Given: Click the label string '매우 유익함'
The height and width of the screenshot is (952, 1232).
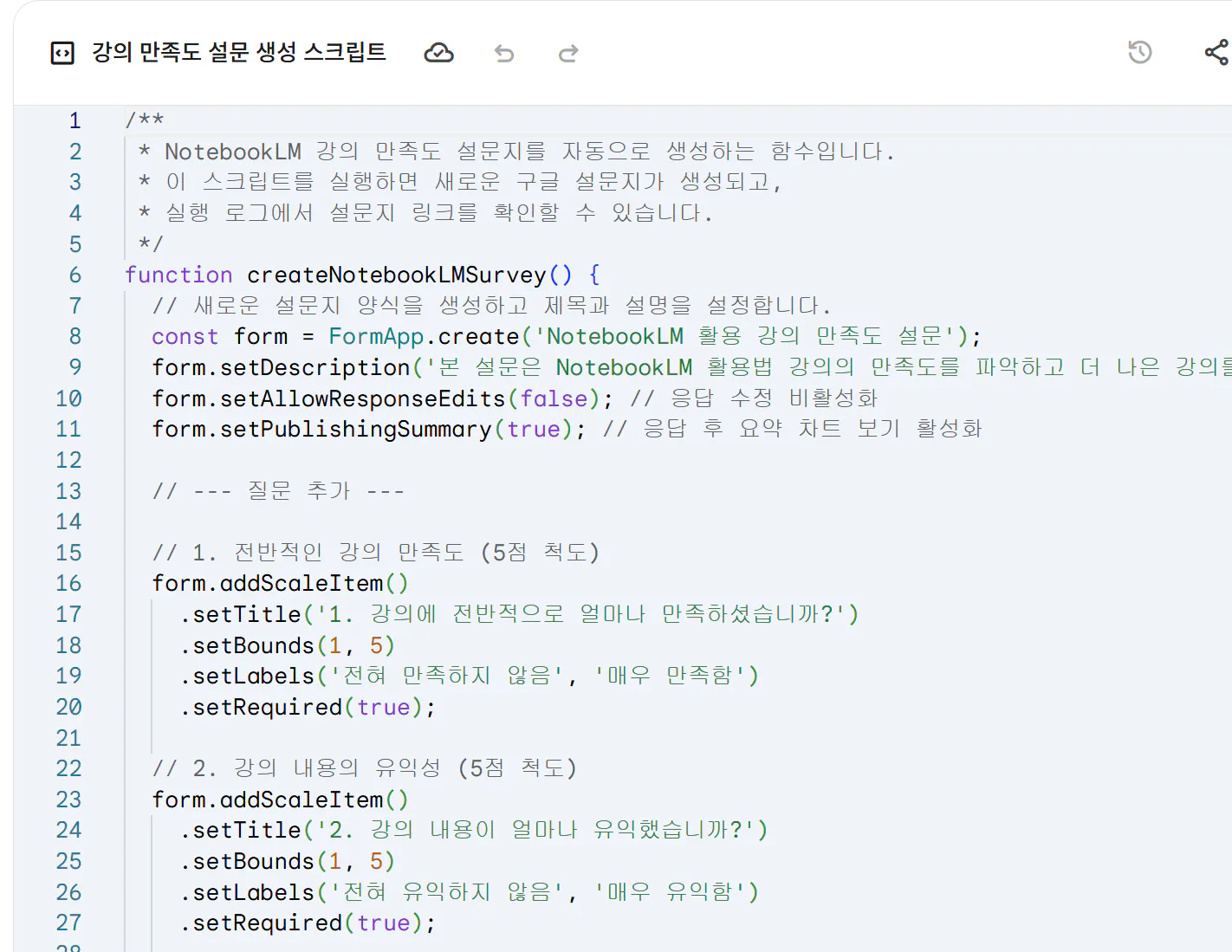Looking at the screenshot, I should [x=671, y=892].
